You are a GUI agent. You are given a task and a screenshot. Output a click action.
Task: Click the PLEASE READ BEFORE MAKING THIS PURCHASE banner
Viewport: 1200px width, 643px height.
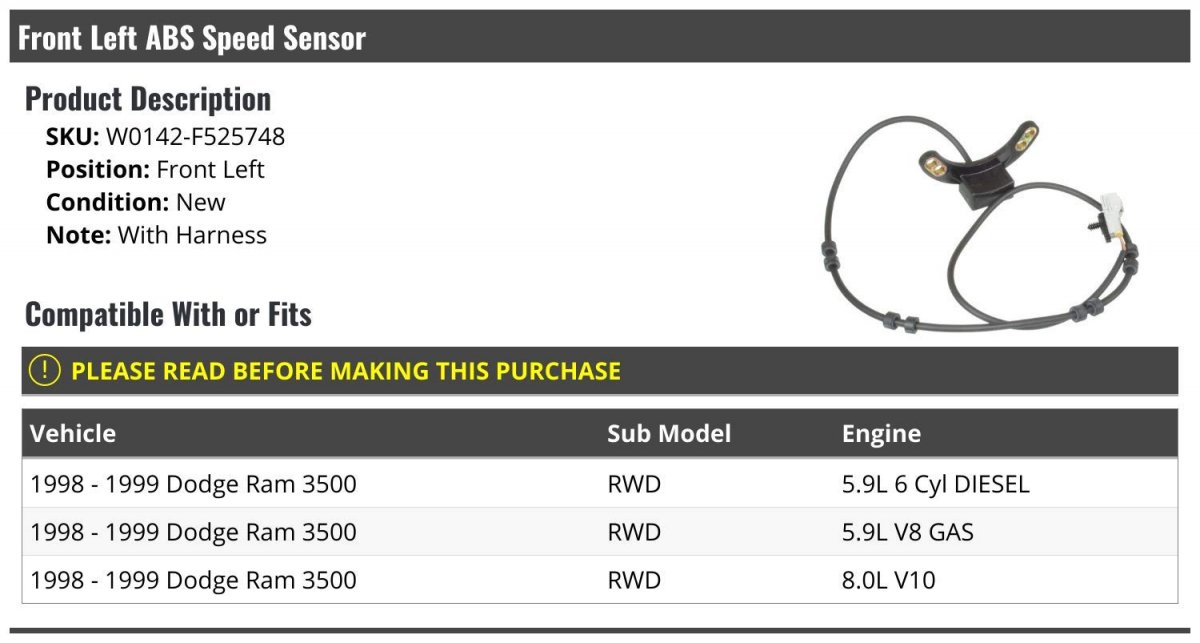600,371
